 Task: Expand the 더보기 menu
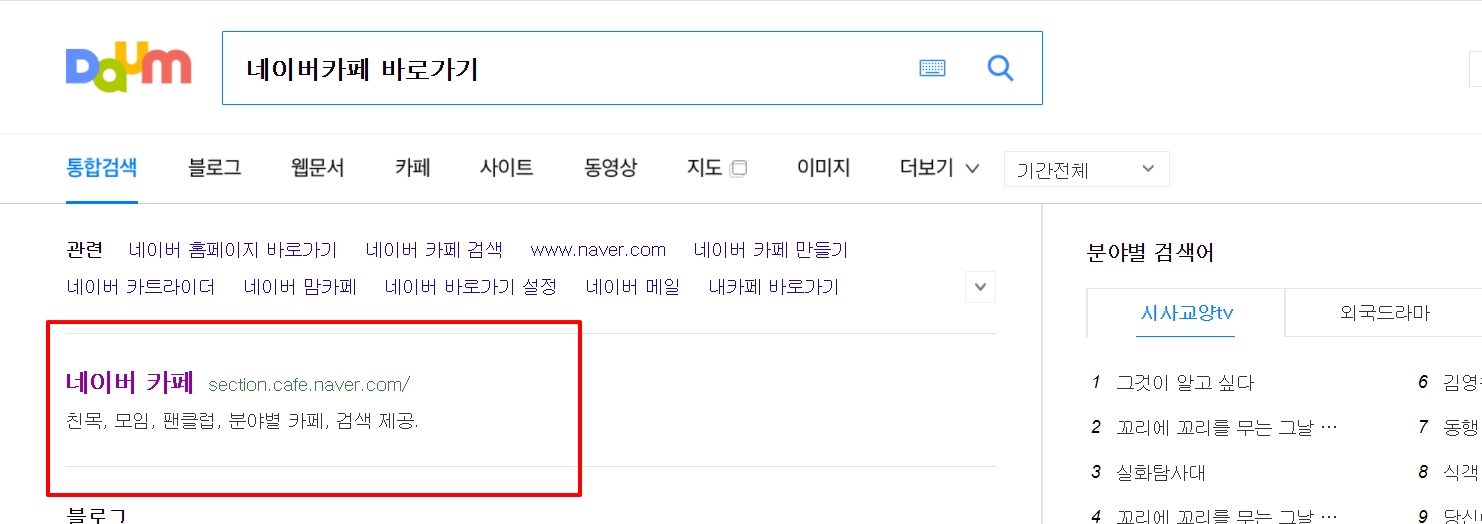tap(939, 168)
